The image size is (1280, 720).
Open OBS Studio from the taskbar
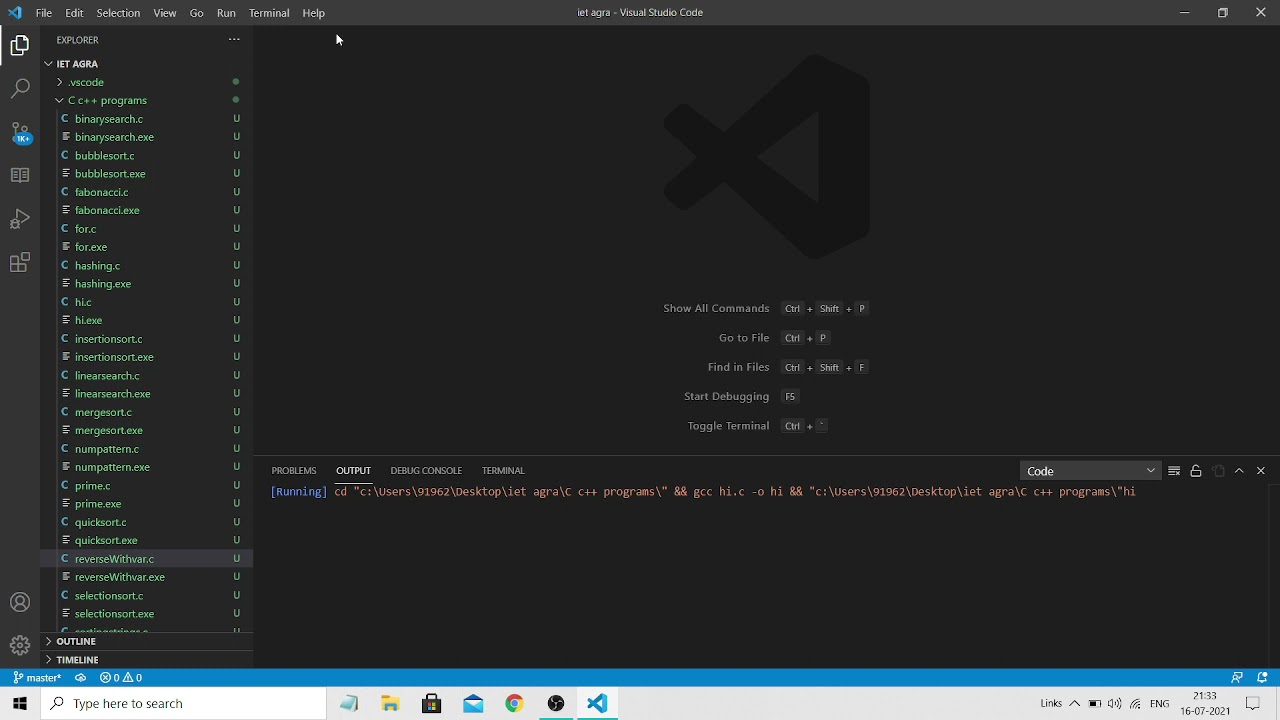[556, 704]
